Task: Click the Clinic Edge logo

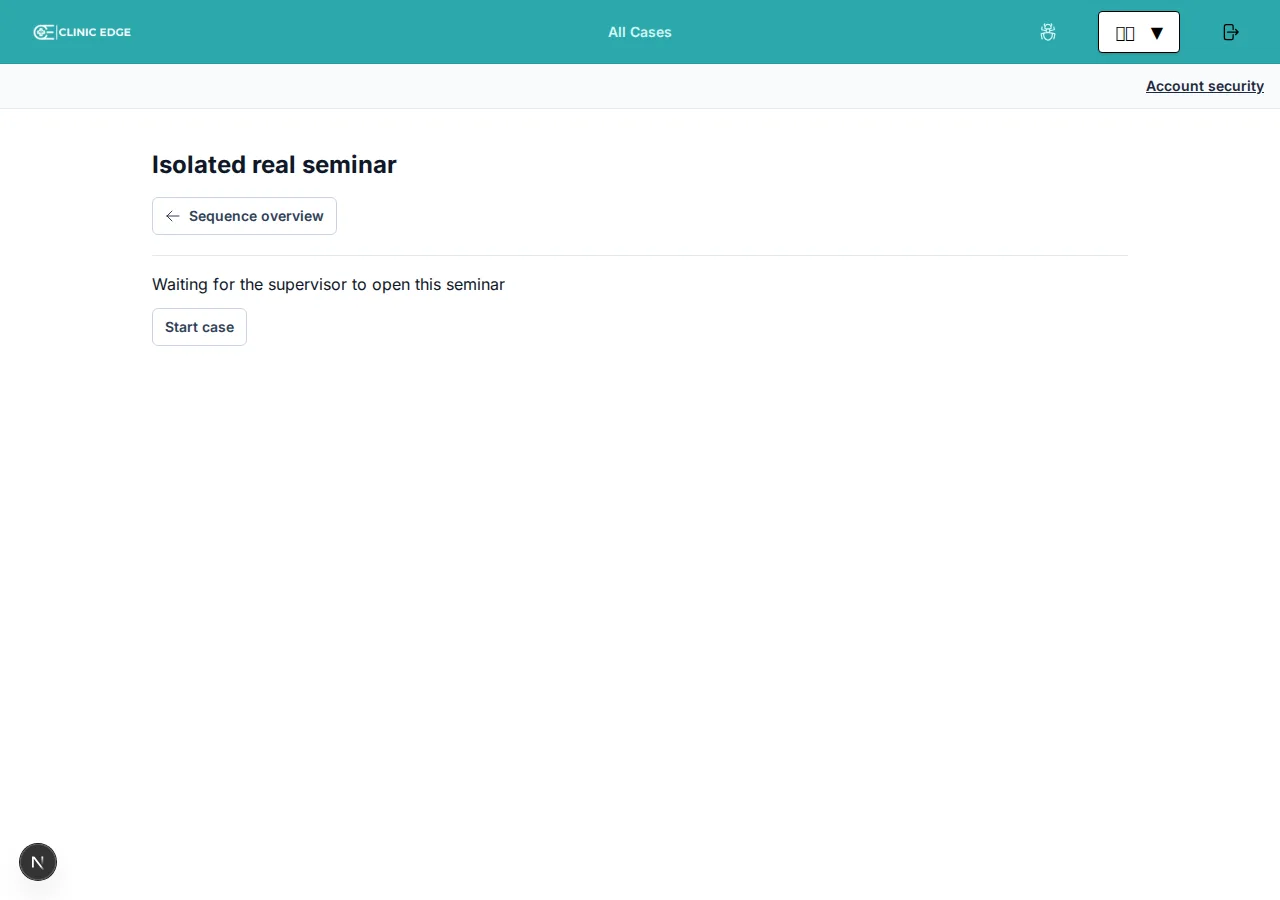Action: (82, 32)
